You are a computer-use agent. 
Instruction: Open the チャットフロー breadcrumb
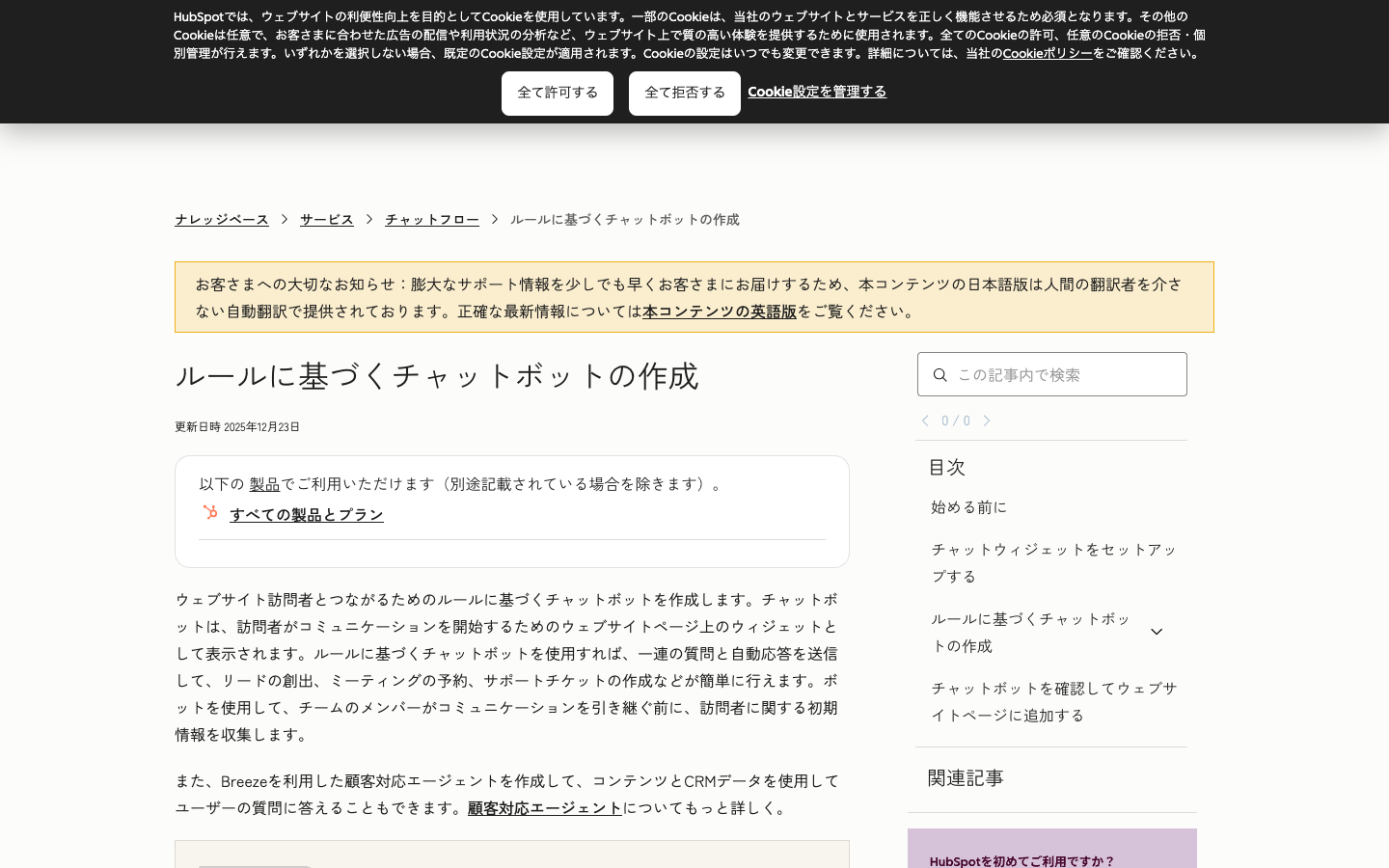(x=431, y=219)
